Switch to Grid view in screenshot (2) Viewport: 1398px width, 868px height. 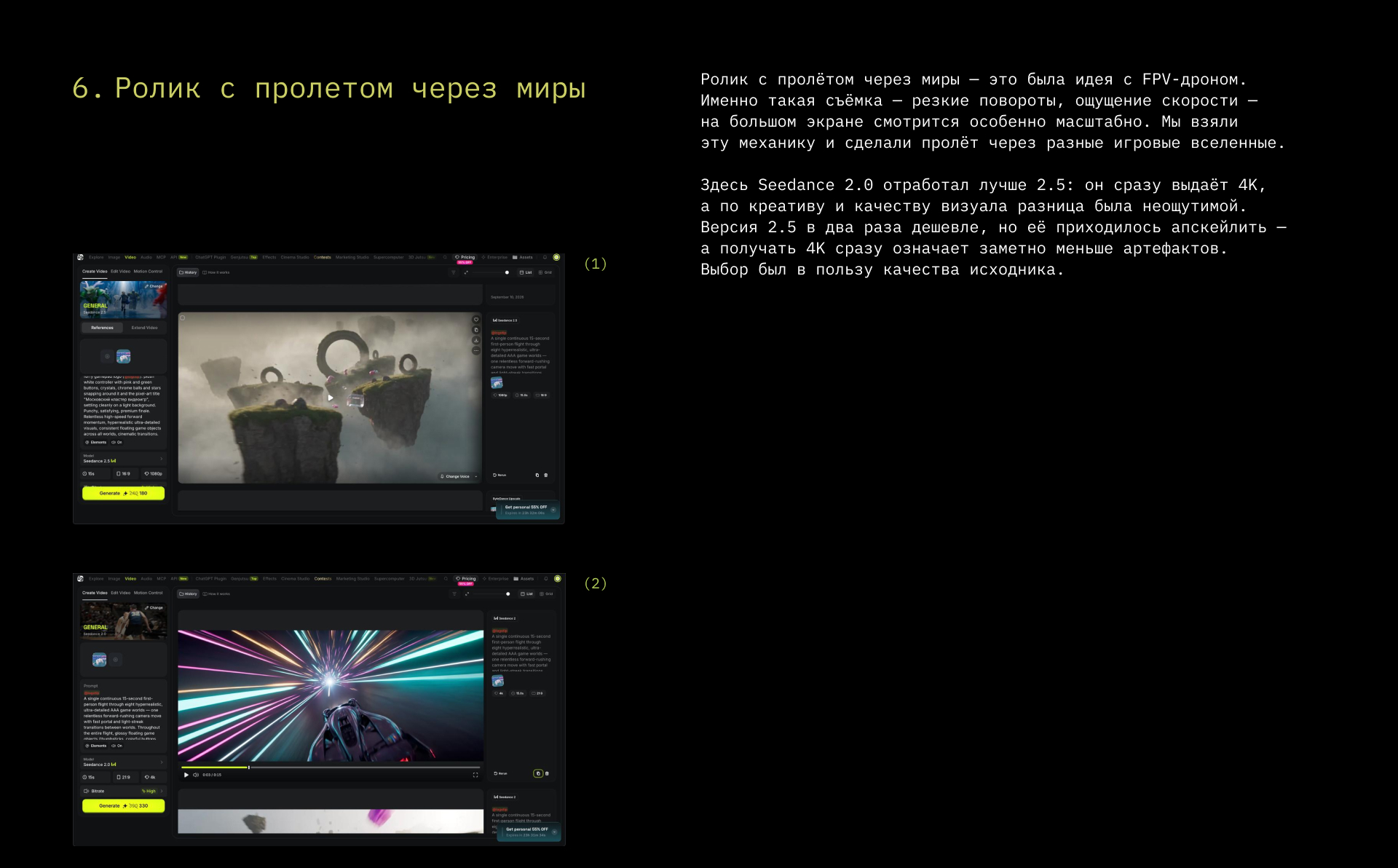(546, 594)
